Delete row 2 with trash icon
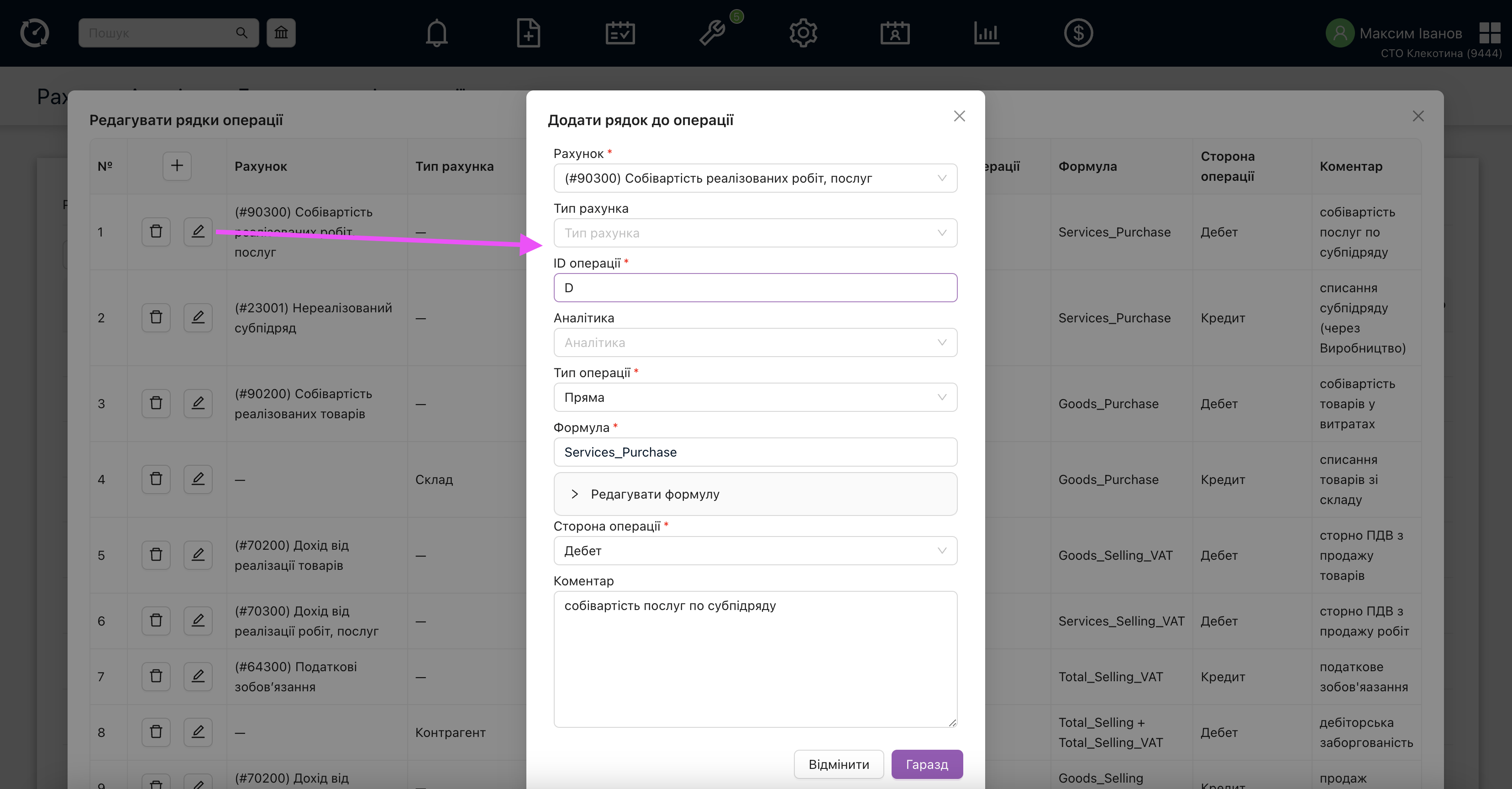 click(x=156, y=318)
